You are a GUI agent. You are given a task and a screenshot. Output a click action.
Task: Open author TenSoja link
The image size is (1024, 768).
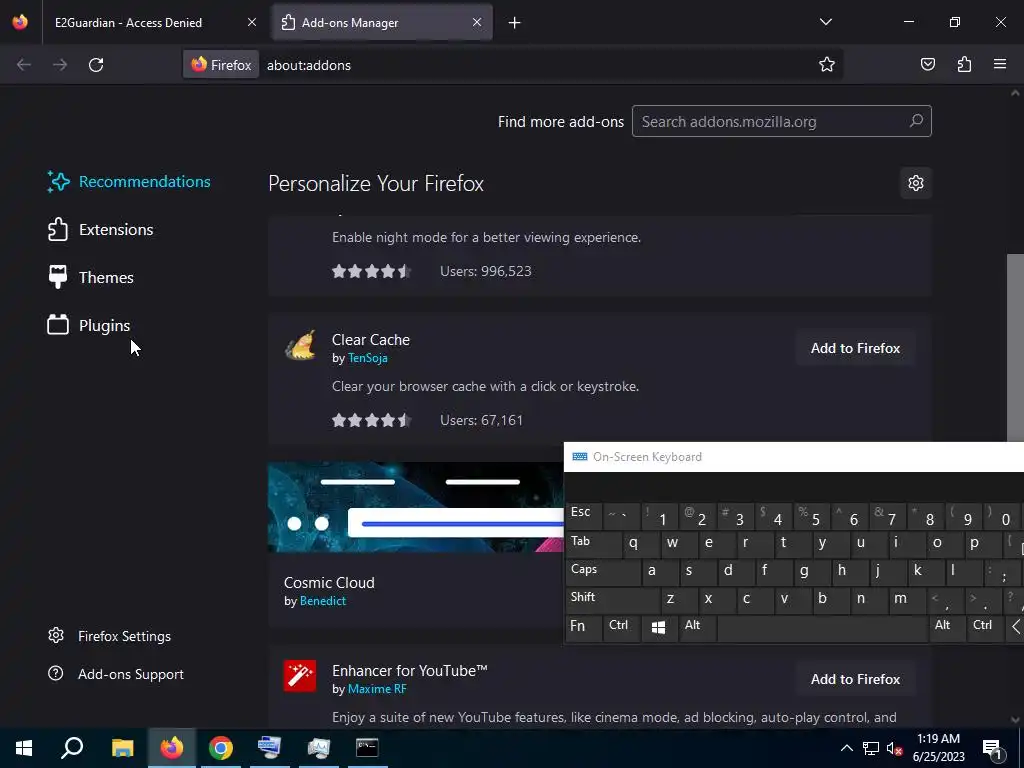pyautogui.click(x=368, y=358)
